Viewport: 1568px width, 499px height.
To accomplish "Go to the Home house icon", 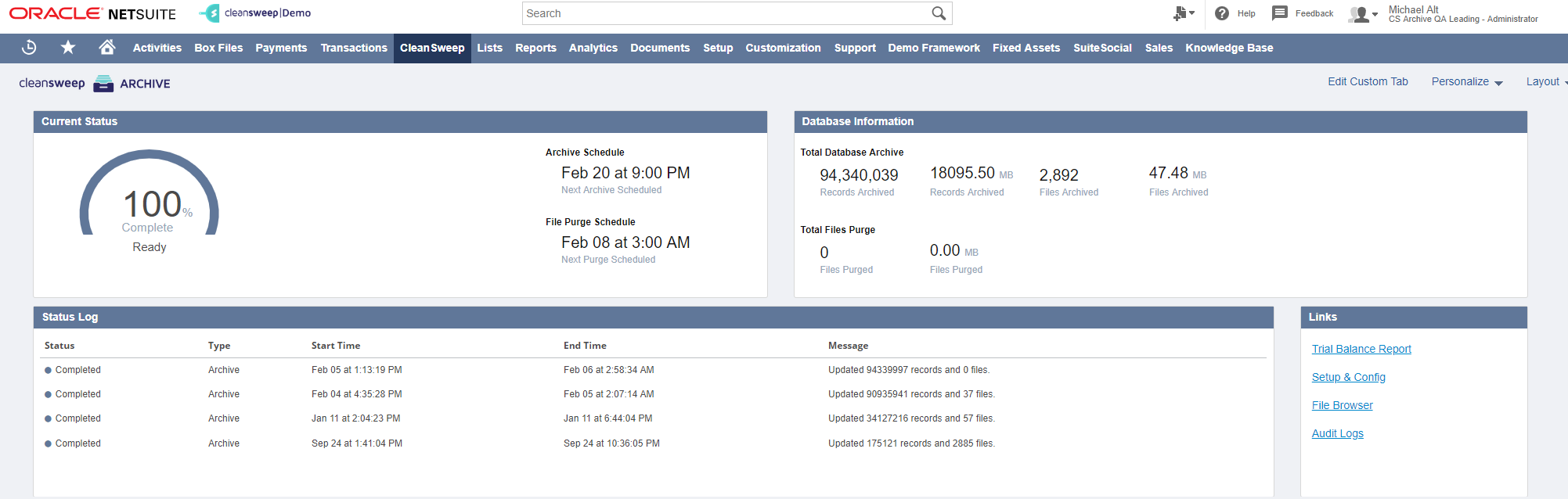I will pos(107,47).
